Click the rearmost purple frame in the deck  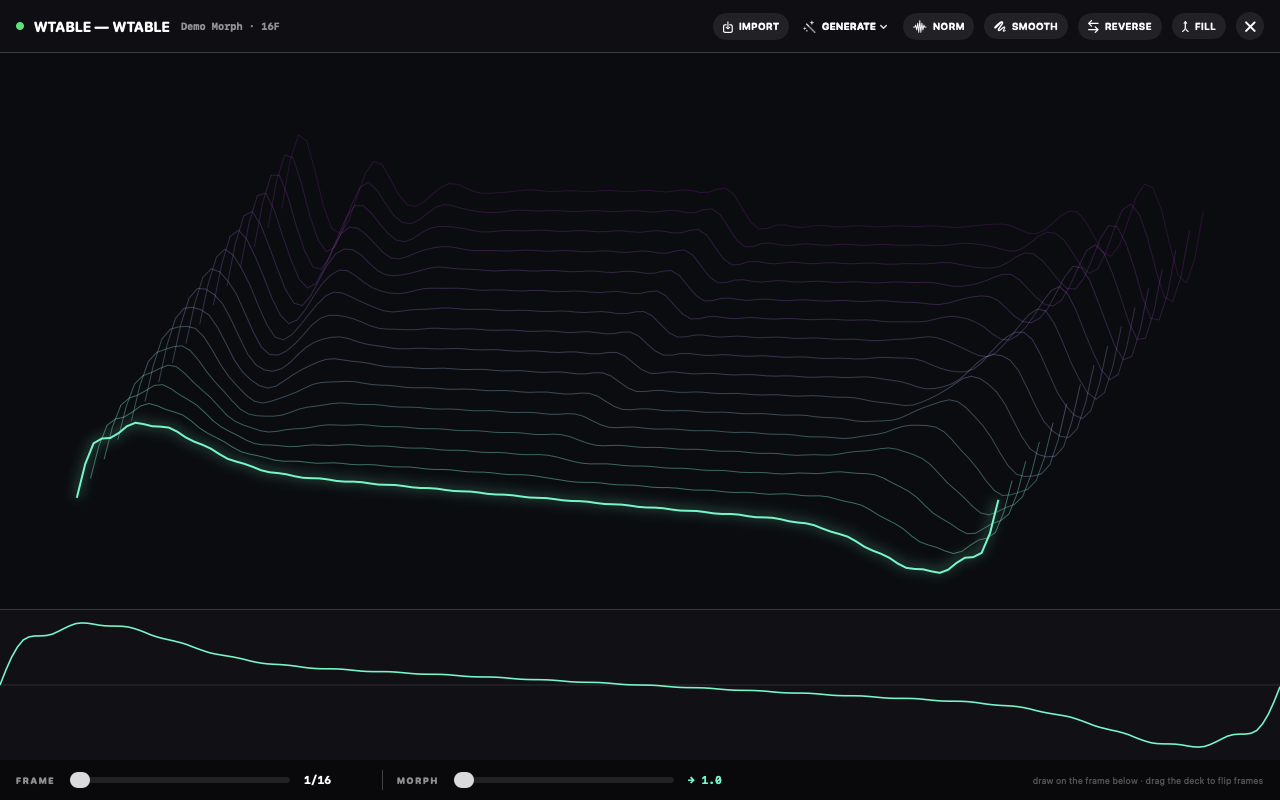[600, 189]
